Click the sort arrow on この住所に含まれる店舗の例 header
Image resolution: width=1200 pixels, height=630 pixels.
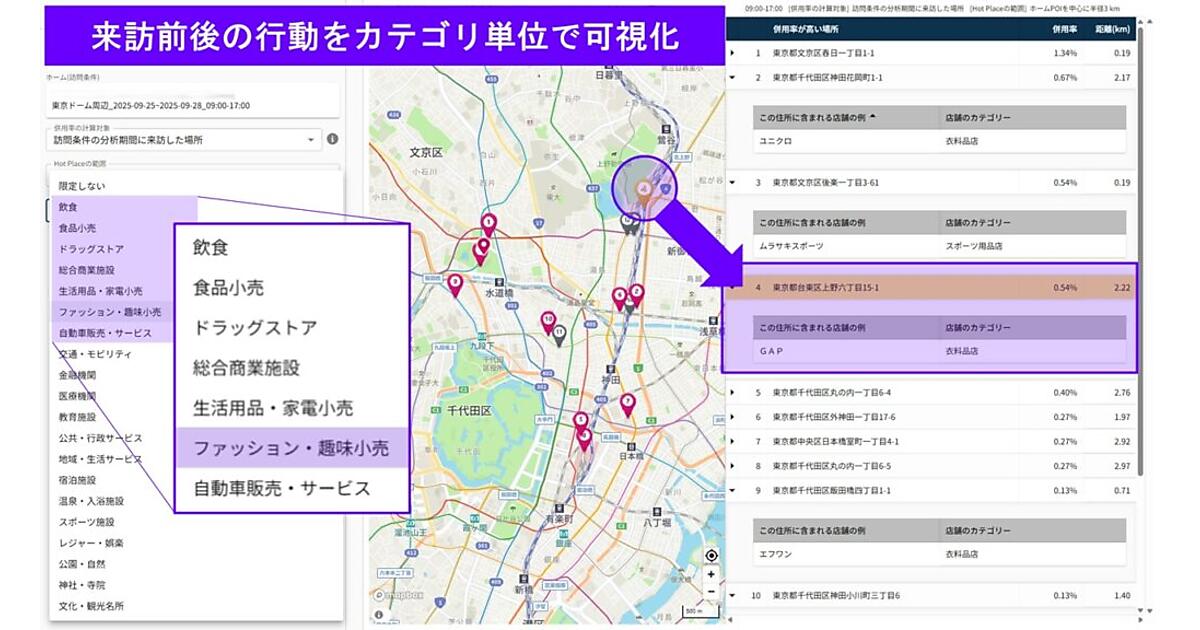point(872,117)
